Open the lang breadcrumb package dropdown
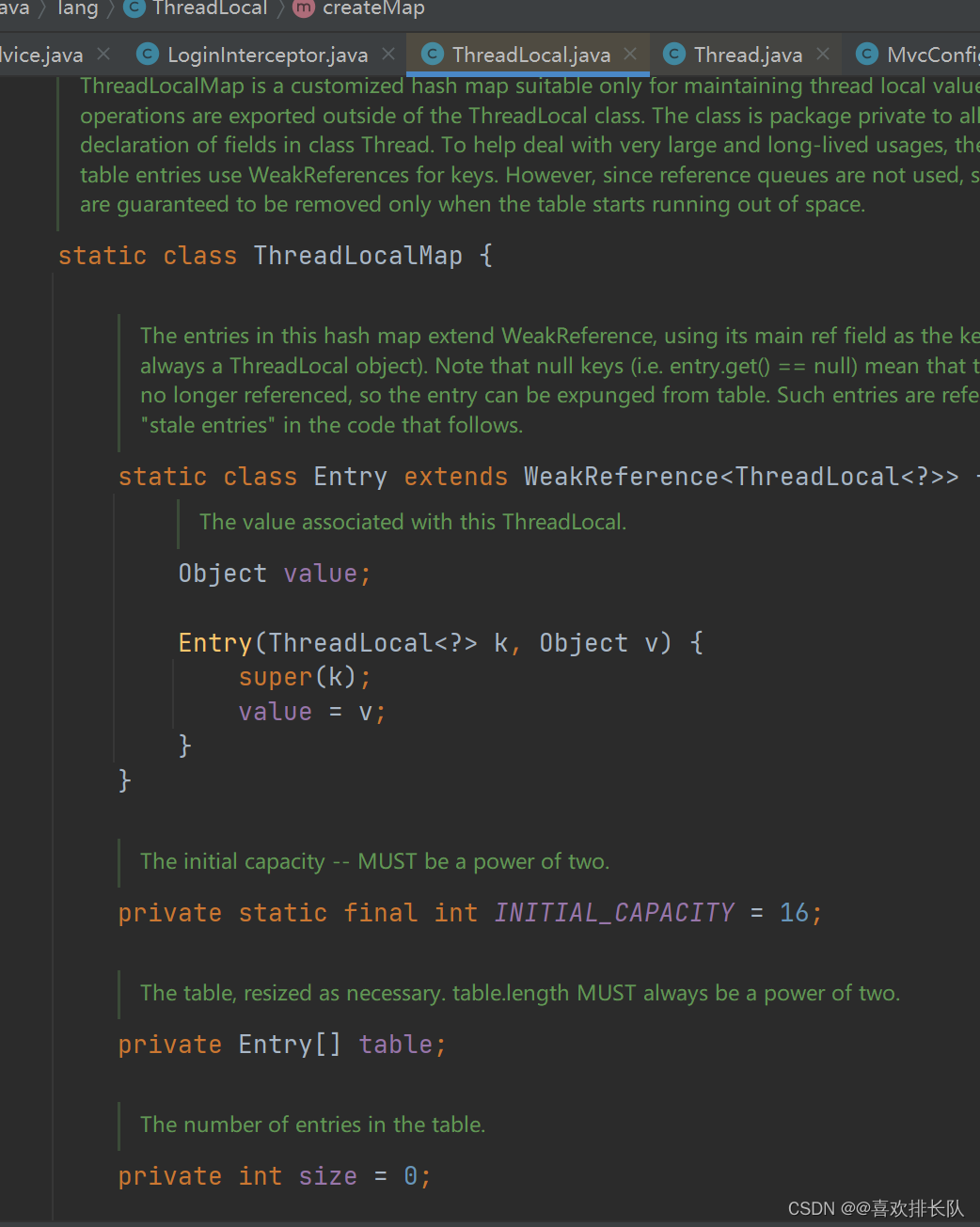 78,9
